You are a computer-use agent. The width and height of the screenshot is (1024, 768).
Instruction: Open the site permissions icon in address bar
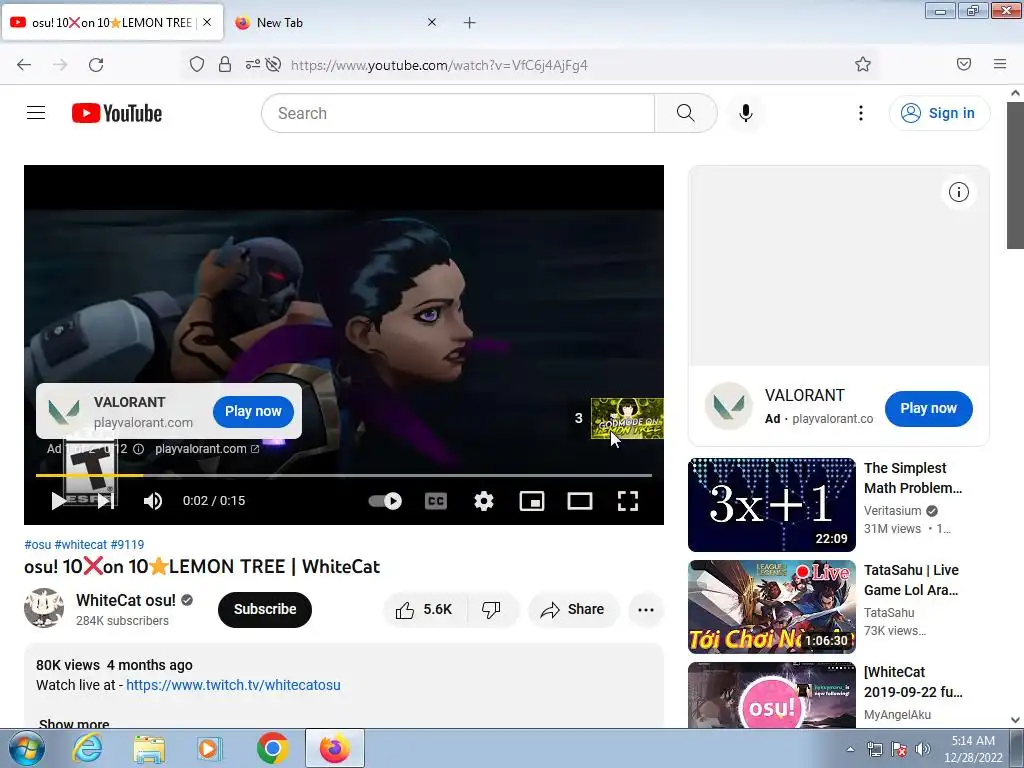coord(252,65)
